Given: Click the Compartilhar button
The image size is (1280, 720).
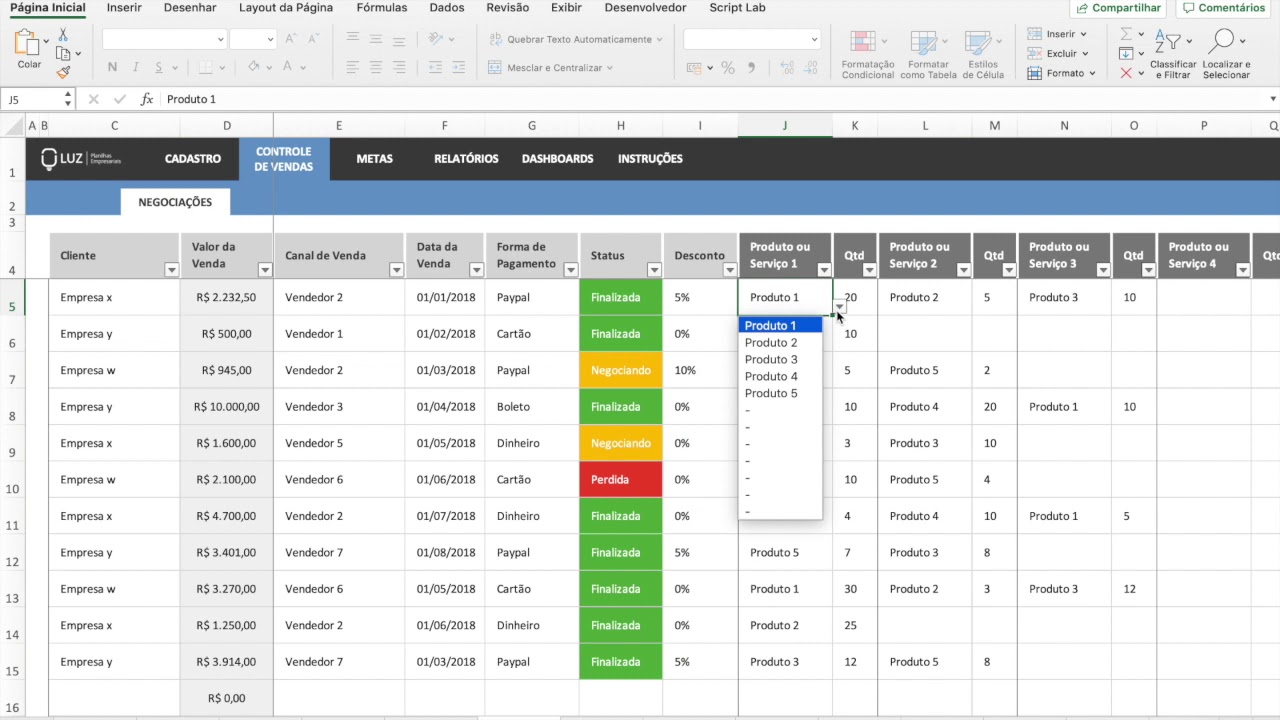Looking at the screenshot, I should (x=1119, y=8).
